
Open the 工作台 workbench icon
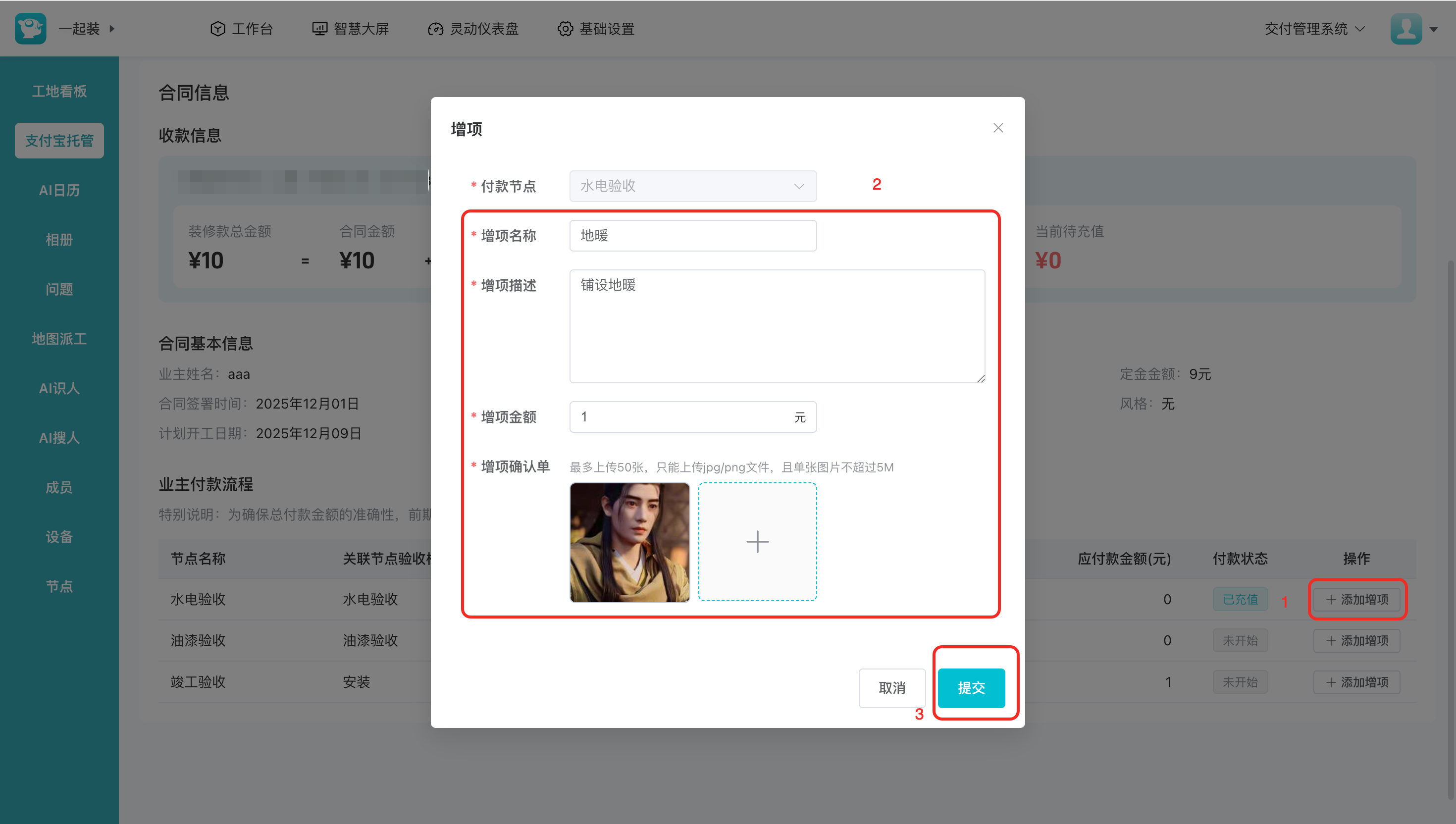coord(218,29)
